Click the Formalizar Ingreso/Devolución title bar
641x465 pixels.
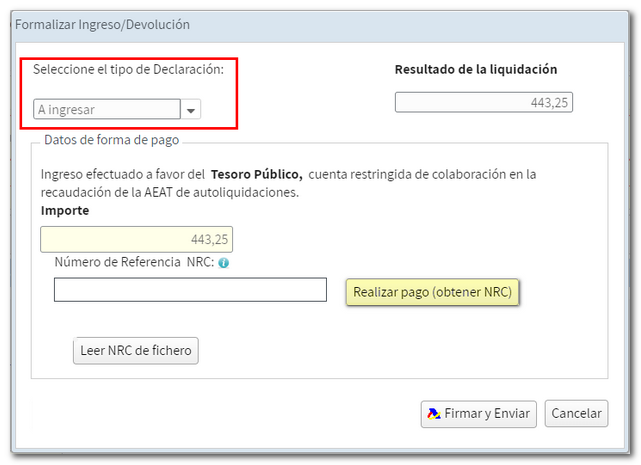point(104,24)
